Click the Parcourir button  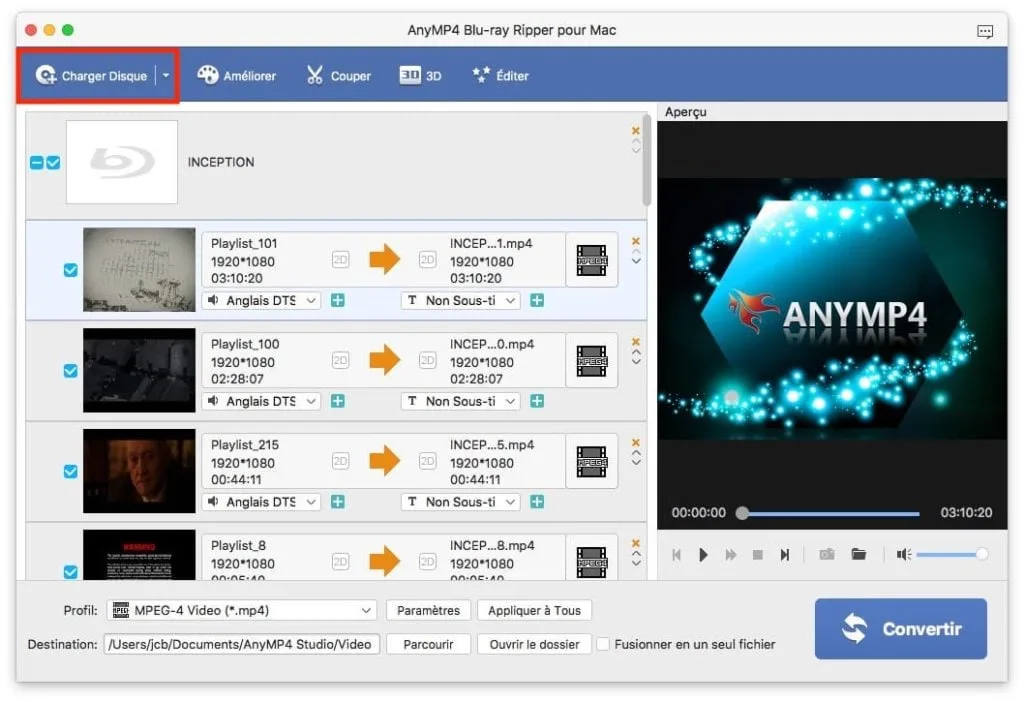(x=428, y=644)
